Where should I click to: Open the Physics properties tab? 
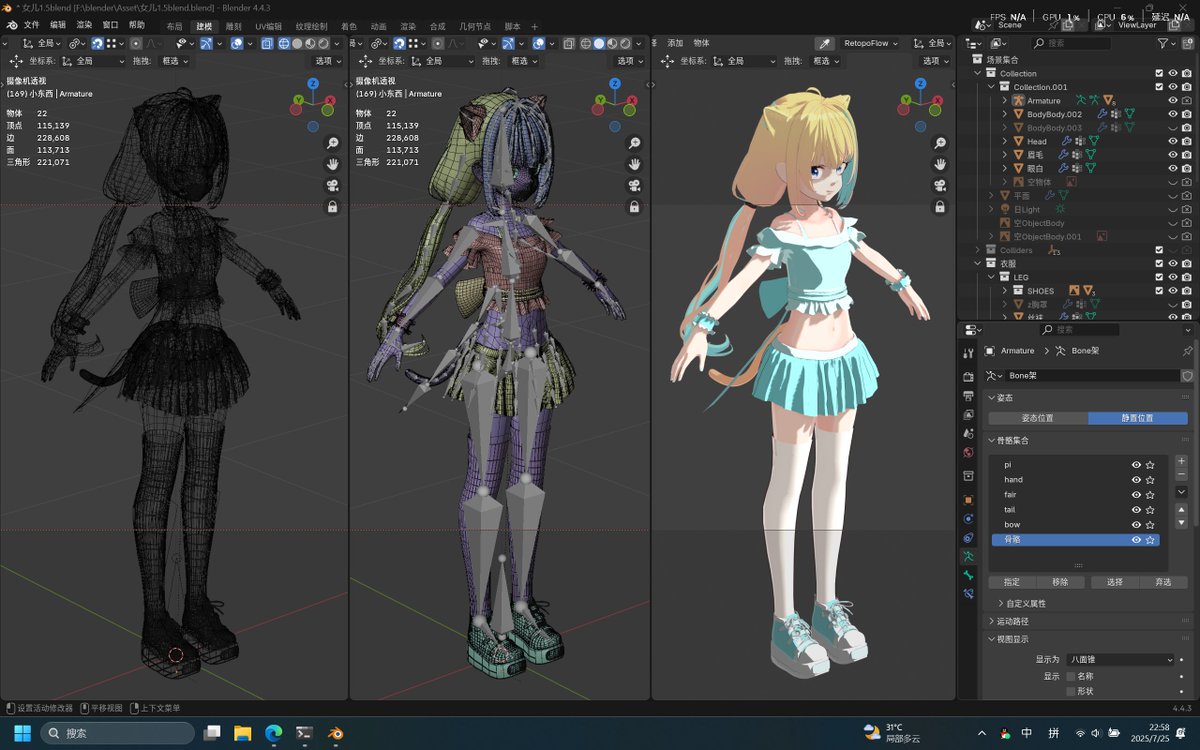pos(968,518)
